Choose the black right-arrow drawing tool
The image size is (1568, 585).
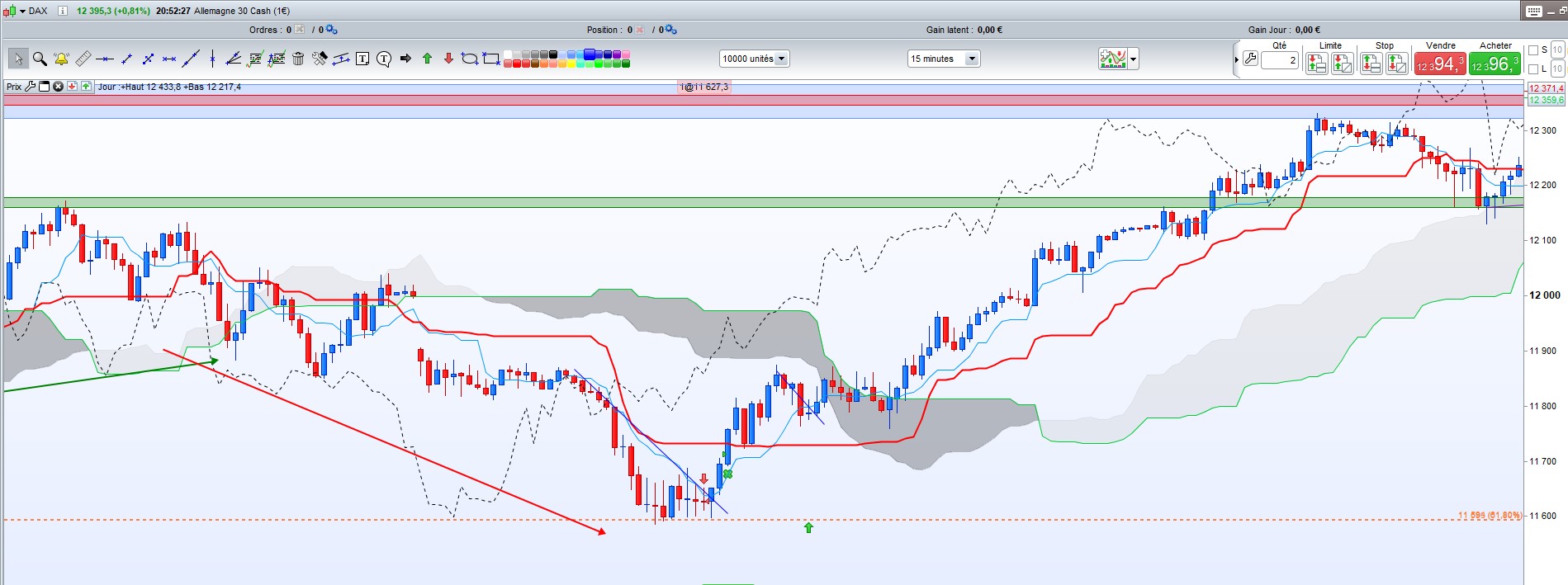click(405, 59)
